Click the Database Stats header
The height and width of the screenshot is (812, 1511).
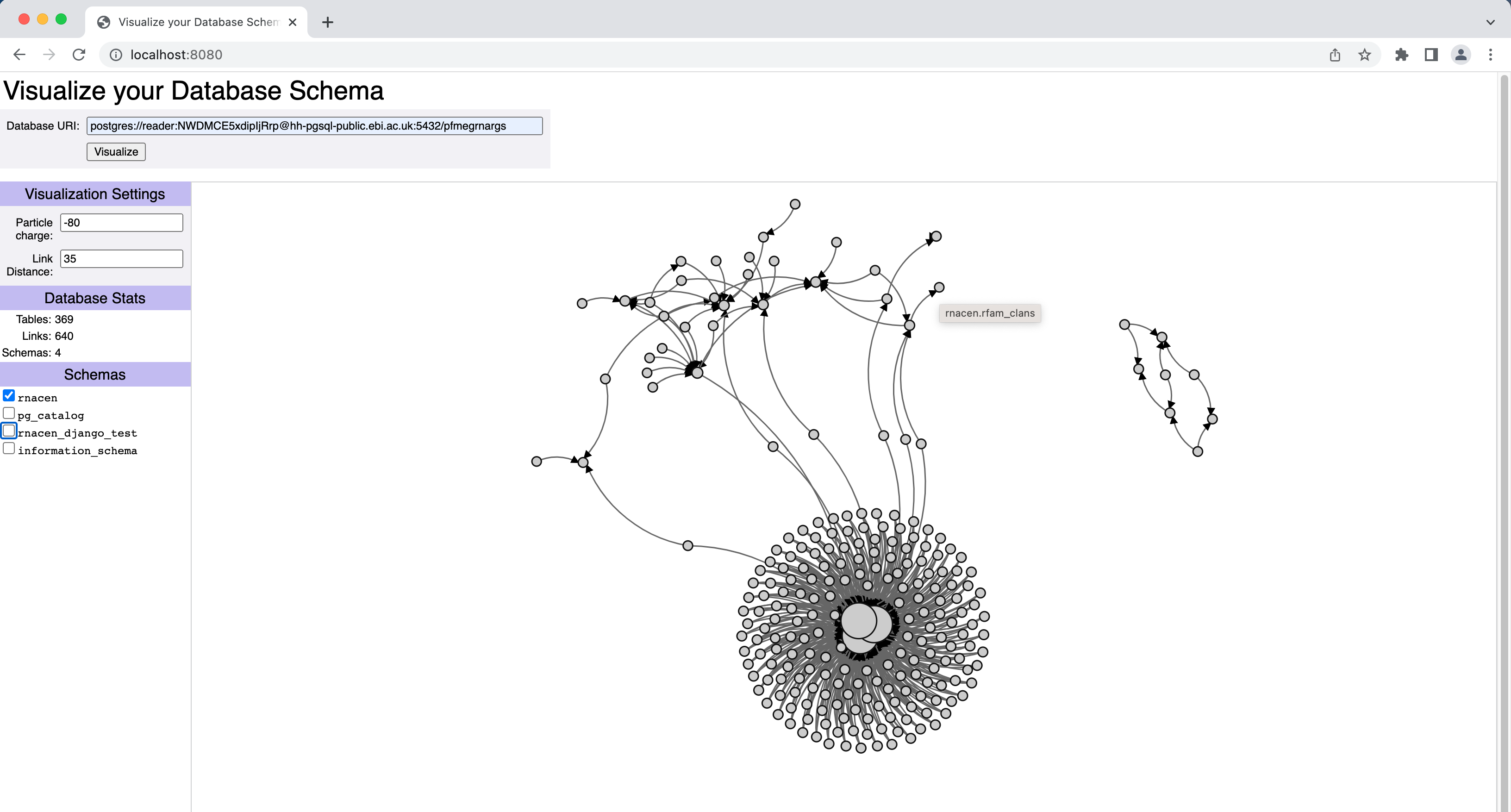point(95,298)
